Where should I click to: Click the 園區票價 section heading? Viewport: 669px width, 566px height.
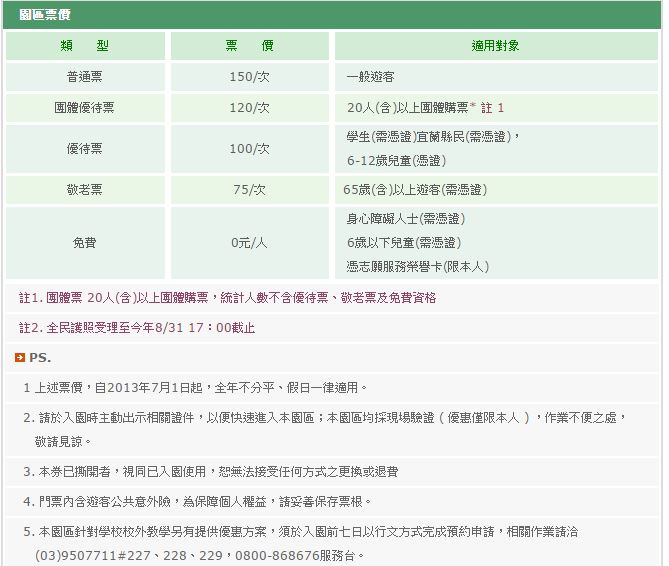coord(45,17)
